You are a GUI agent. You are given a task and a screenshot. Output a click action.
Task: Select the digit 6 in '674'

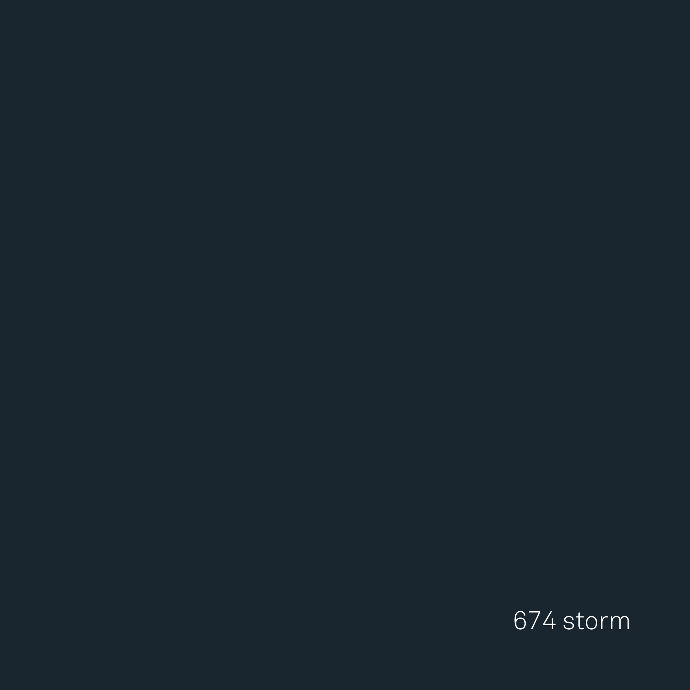520,620
